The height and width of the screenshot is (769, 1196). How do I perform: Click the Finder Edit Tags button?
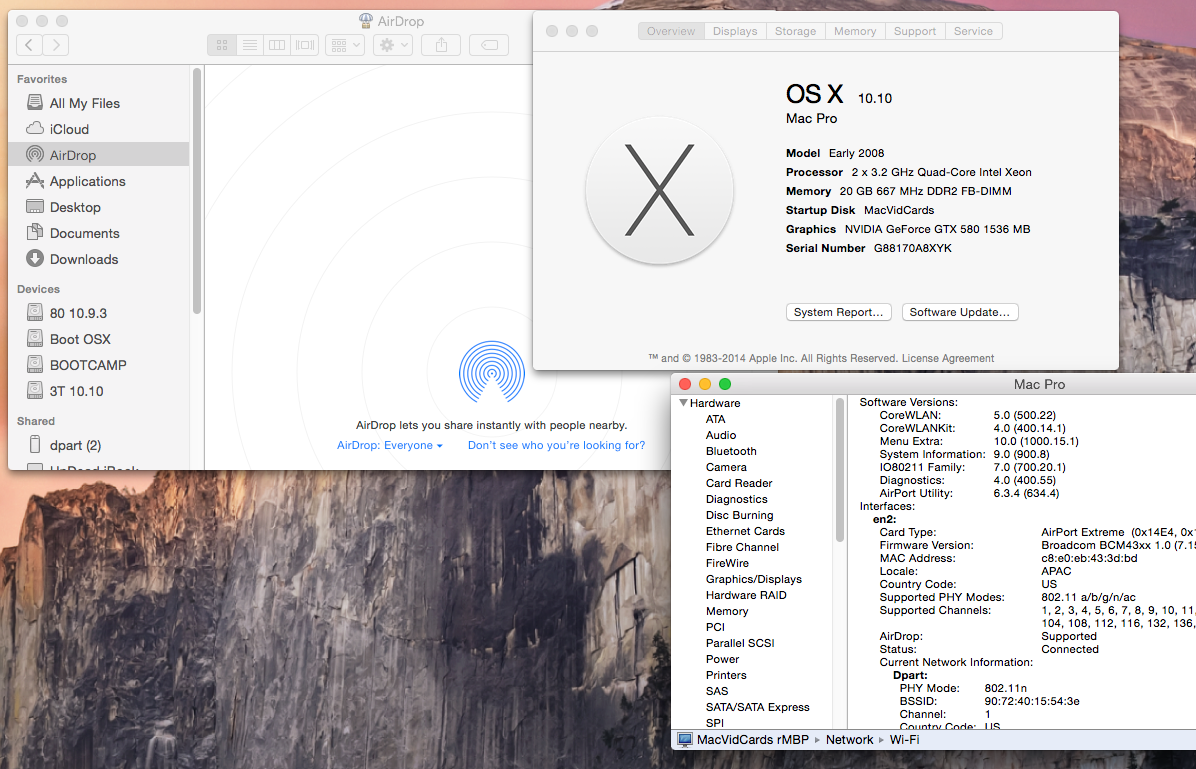tap(489, 46)
